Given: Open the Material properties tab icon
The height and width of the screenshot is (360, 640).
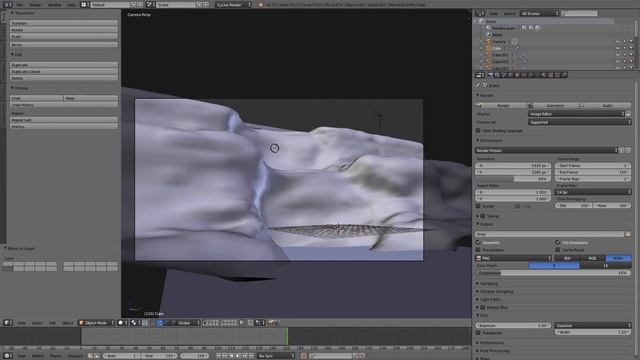Looking at the screenshot, I should (544, 75).
